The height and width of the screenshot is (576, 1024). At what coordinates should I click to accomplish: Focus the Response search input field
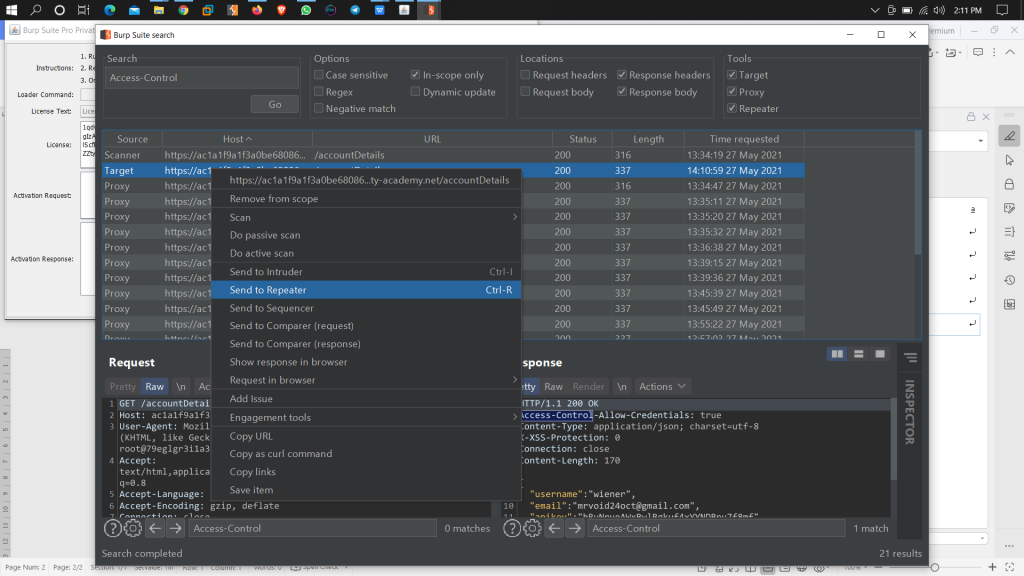[716, 528]
